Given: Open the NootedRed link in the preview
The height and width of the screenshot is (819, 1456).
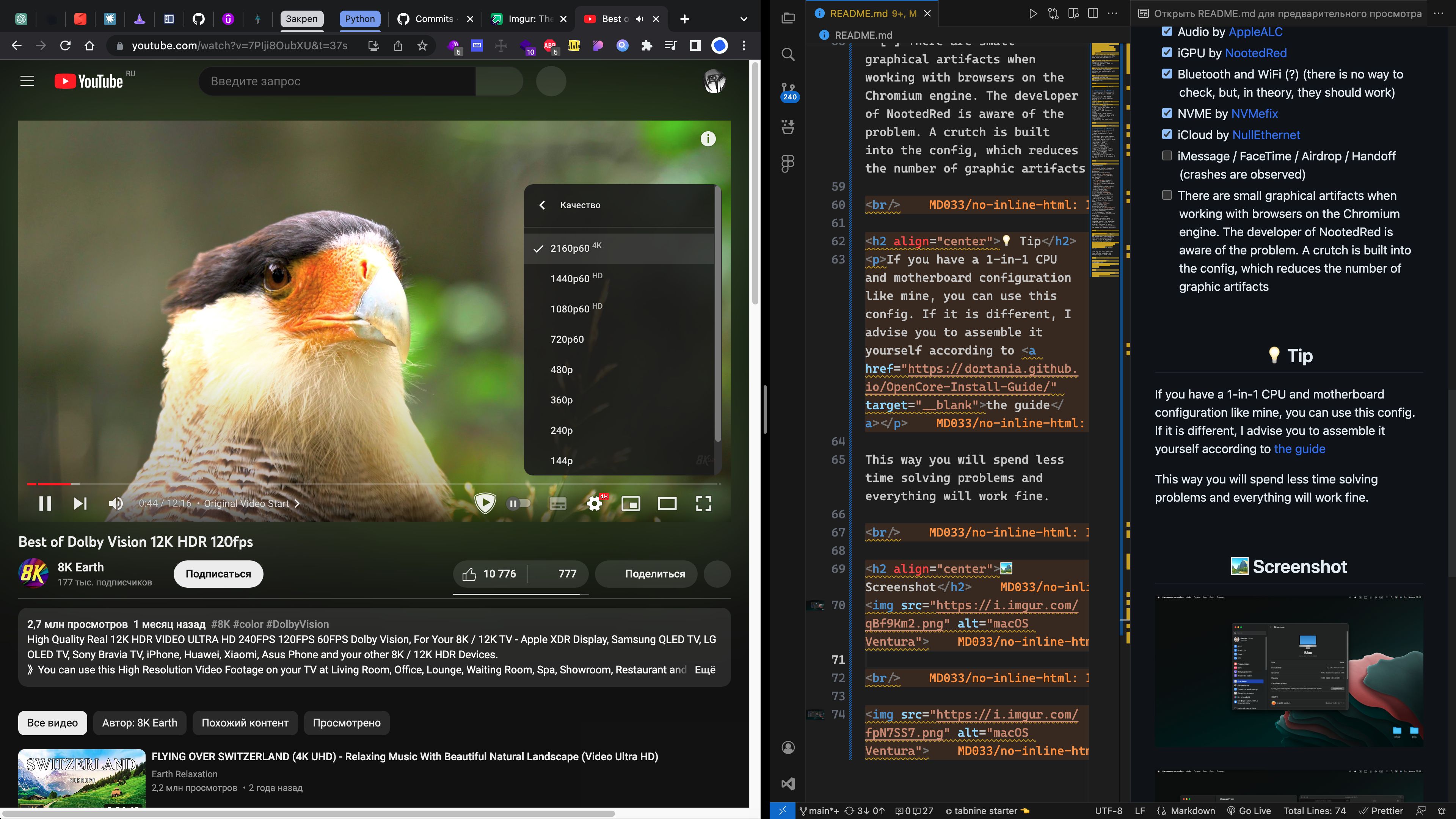Looking at the screenshot, I should (1255, 53).
